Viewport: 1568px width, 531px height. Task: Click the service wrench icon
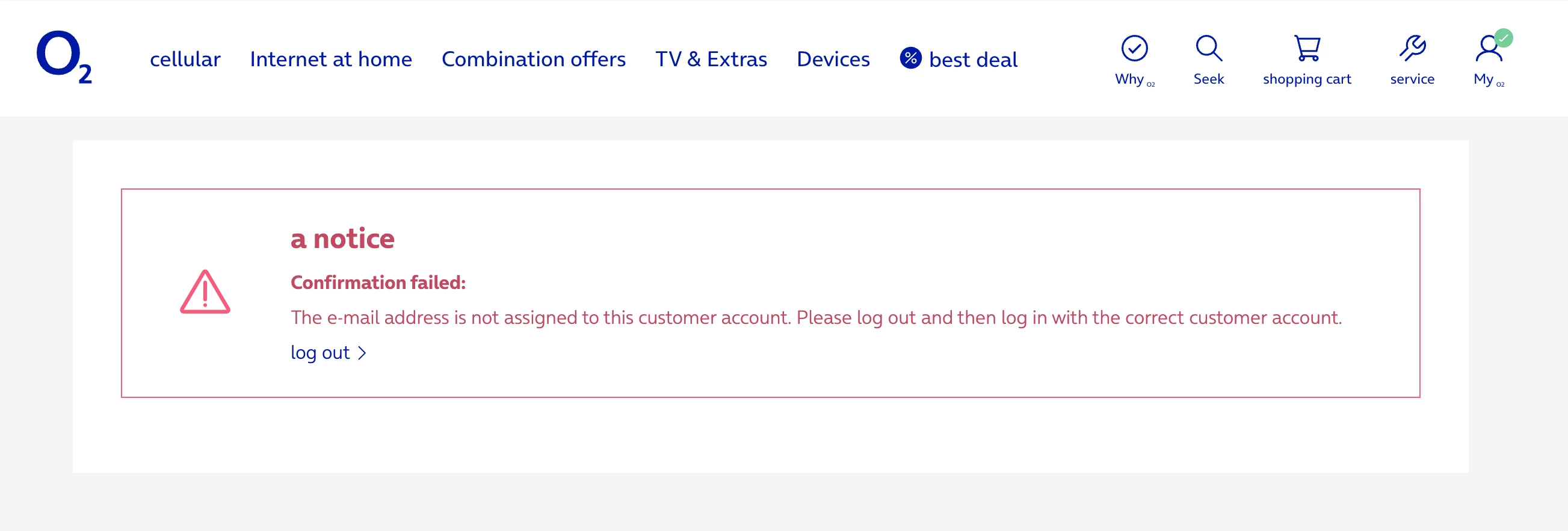tap(1412, 48)
